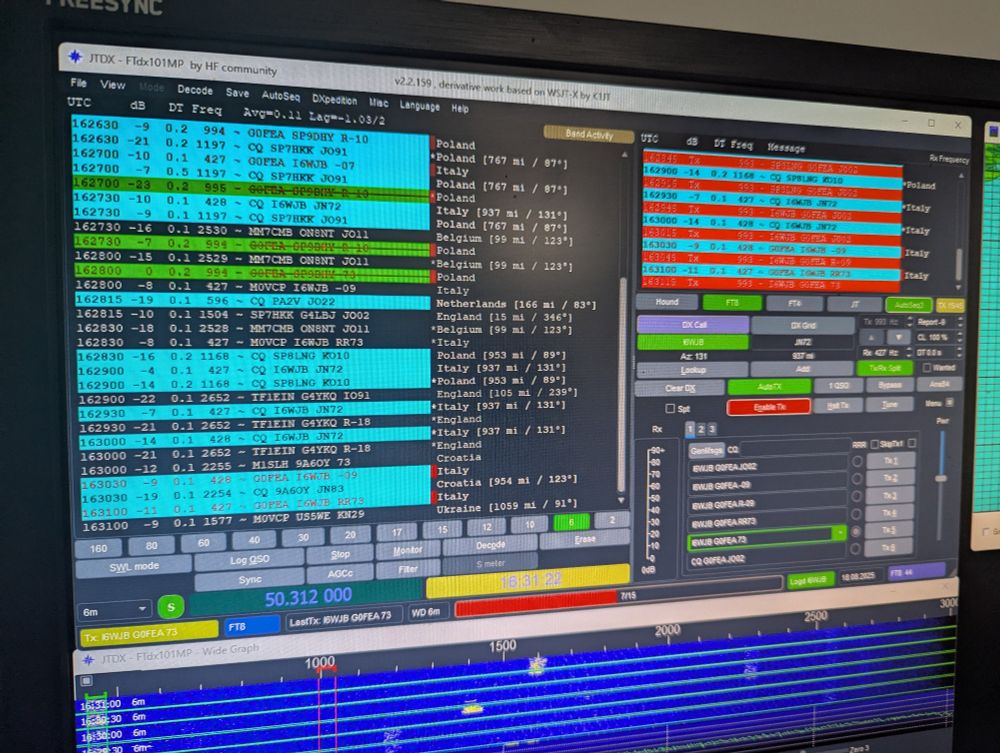1000x753 pixels.
Task: Click the CQ message input field
Action: [795, 449]
